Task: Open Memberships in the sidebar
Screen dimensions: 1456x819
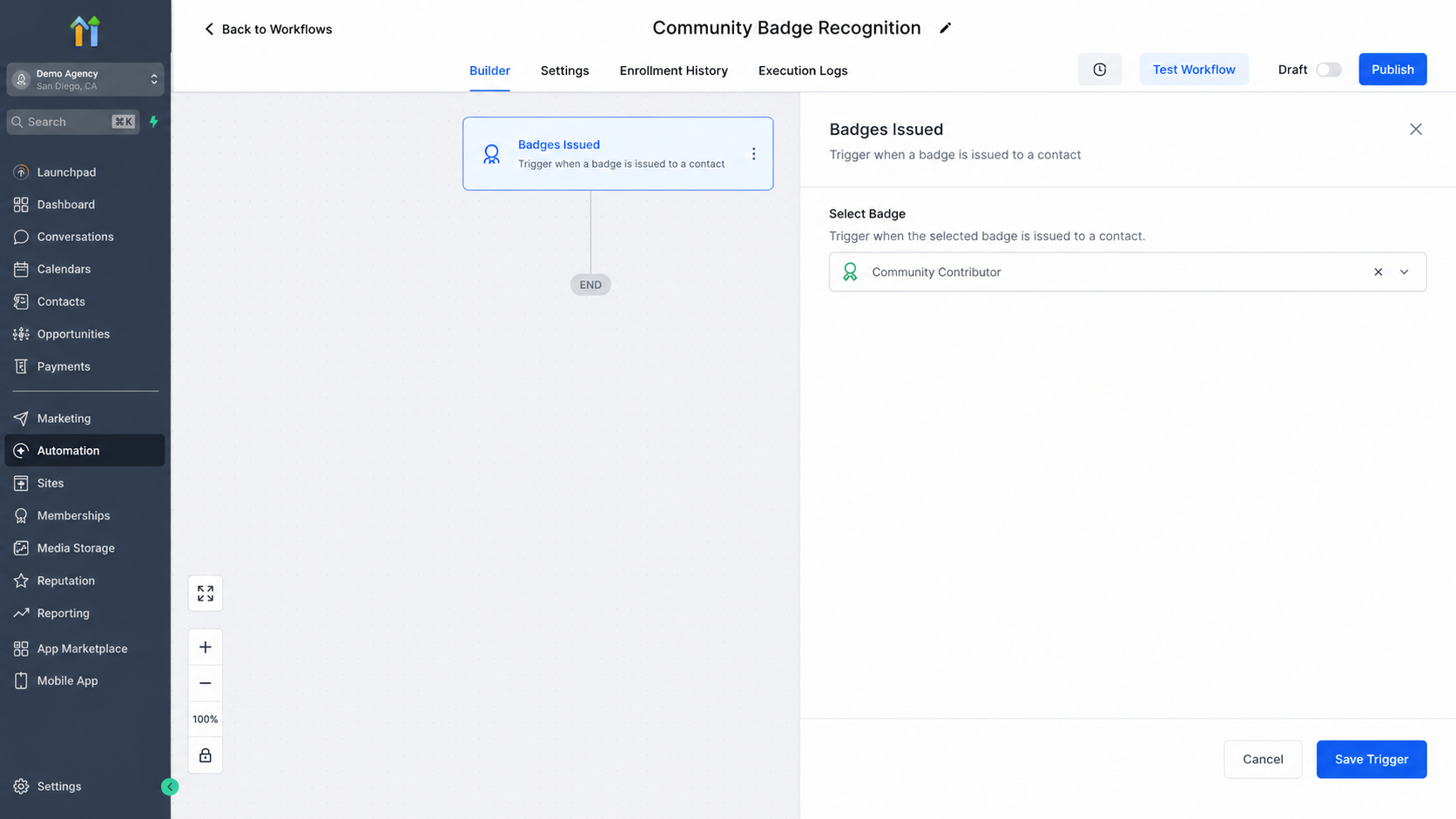Action: 84,515
